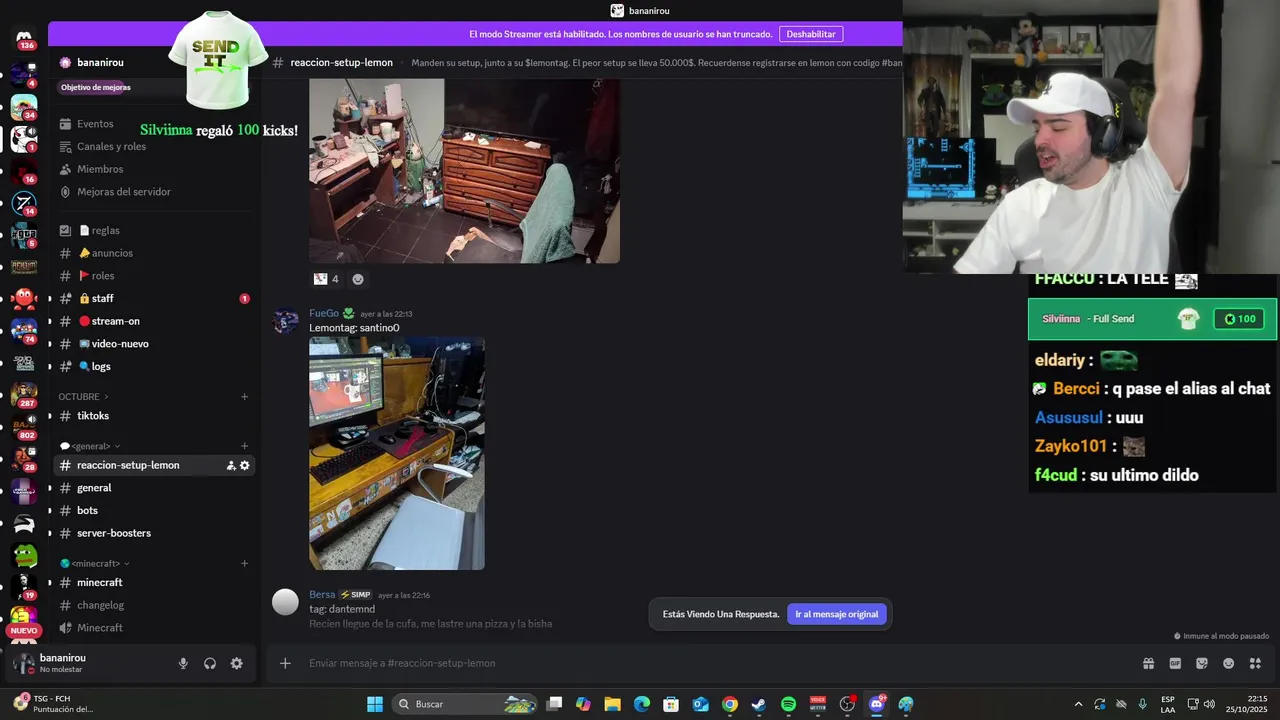Screen dimensions: 1280x720
Task: Deafen audio with the headphones icon
Action: pos(210,663)
